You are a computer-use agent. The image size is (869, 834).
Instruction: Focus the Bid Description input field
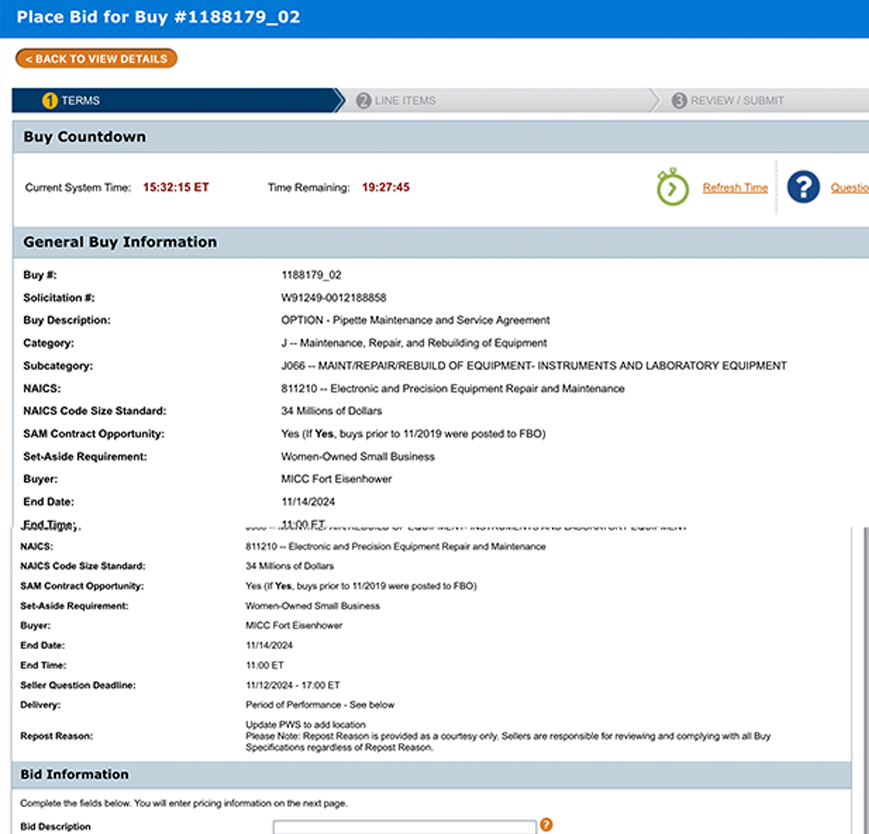click(405, 827)
